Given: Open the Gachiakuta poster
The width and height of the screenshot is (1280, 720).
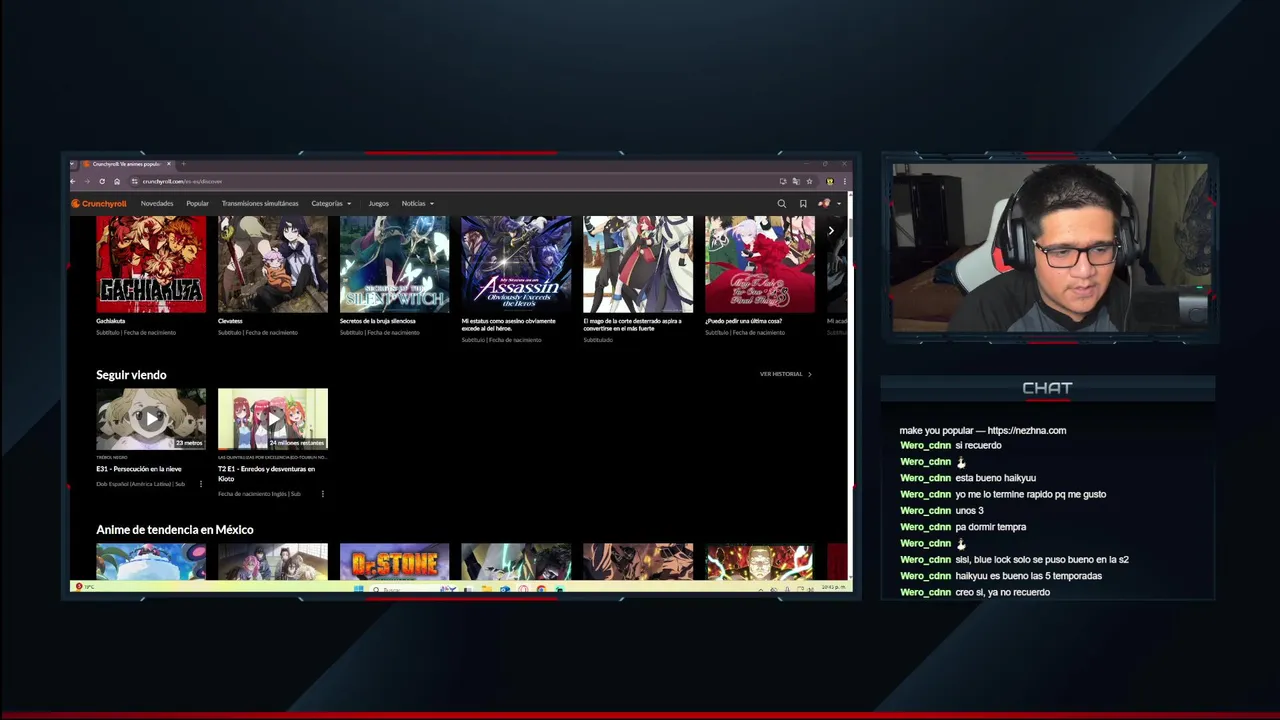Looking at the screenshot, I should click(x=151, y=264).
